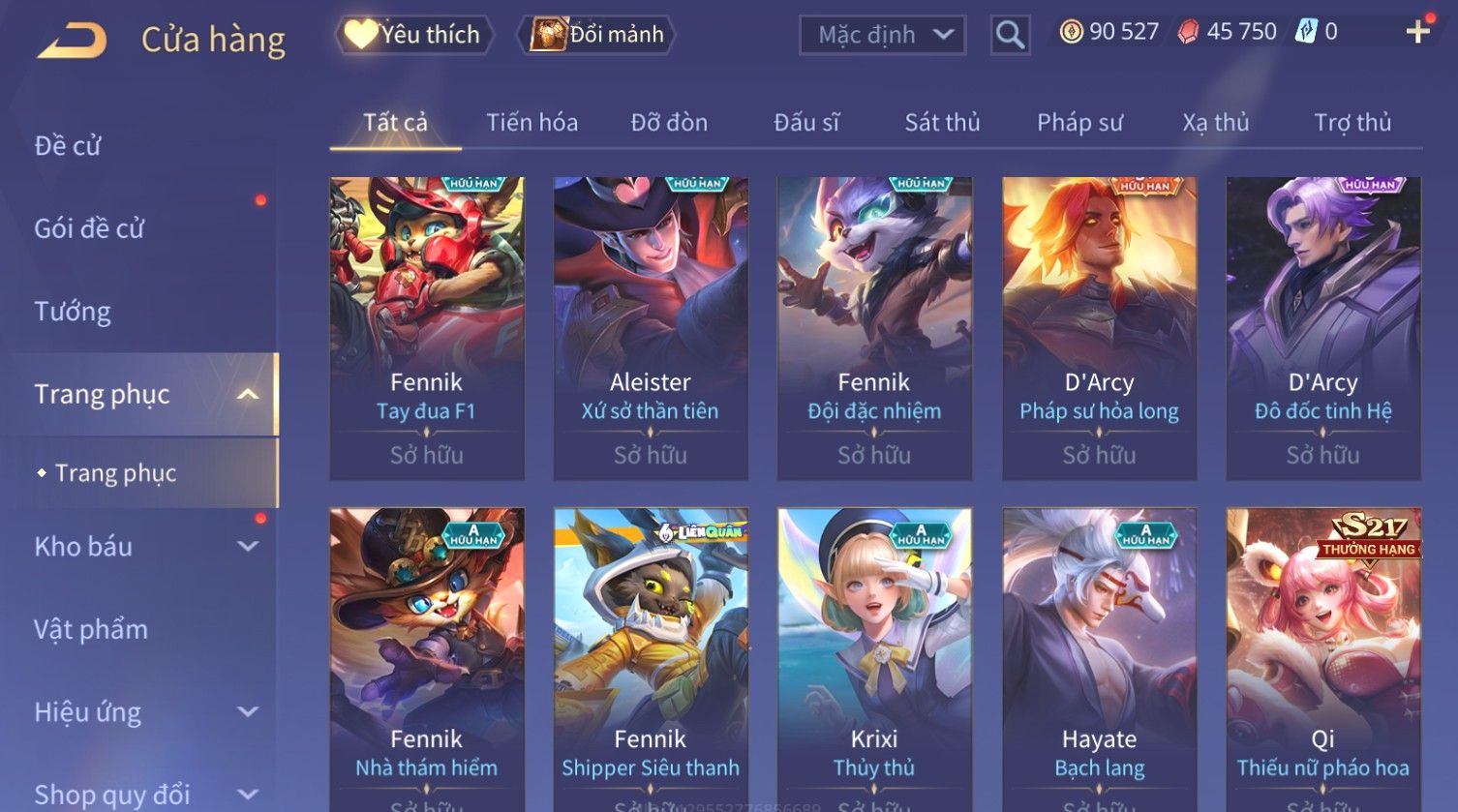
Task: Switch to the Sát thủ tab
Action: tap(942, 123)
